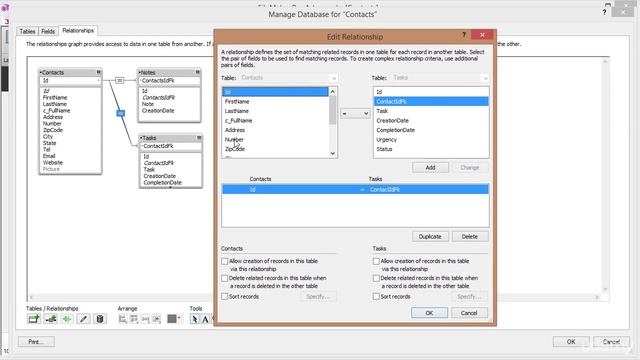Collapse the Contacts table box in graph

[98, 72]
